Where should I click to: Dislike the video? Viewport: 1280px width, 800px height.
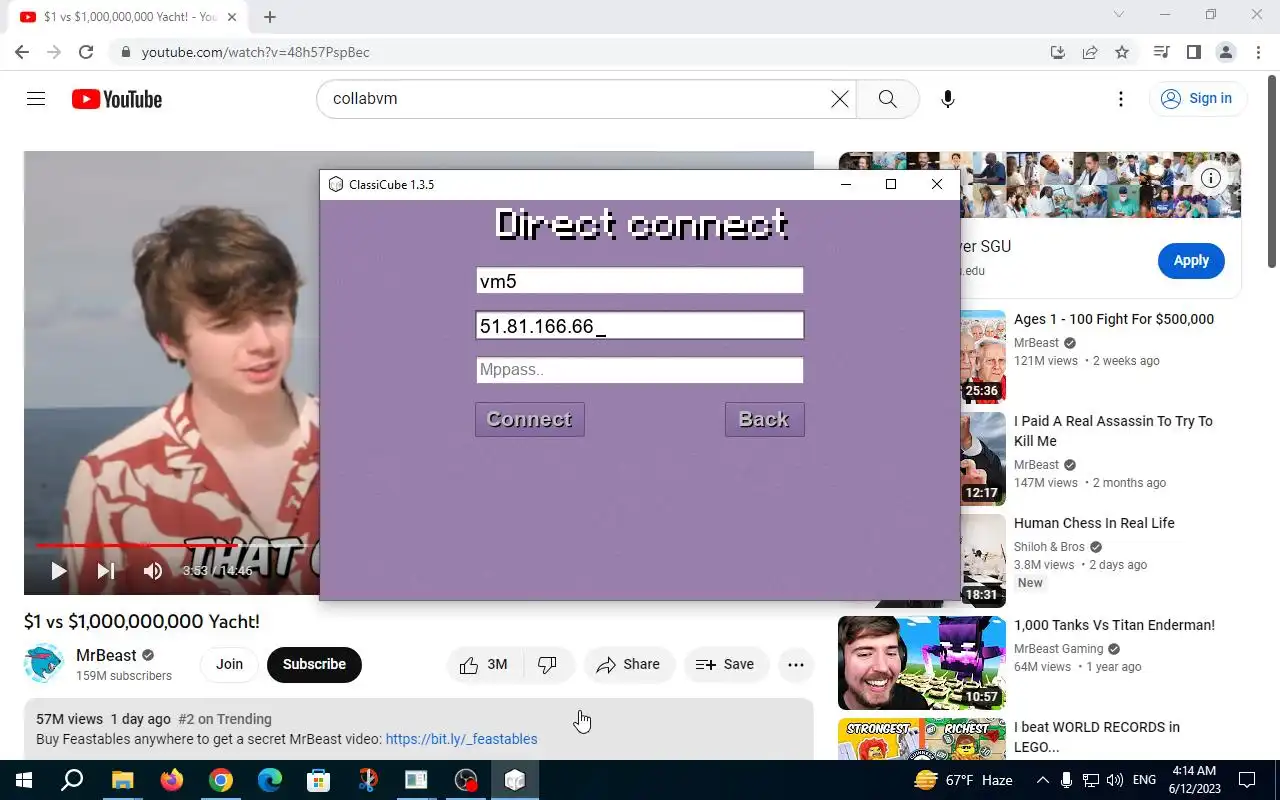pos(548,664)
